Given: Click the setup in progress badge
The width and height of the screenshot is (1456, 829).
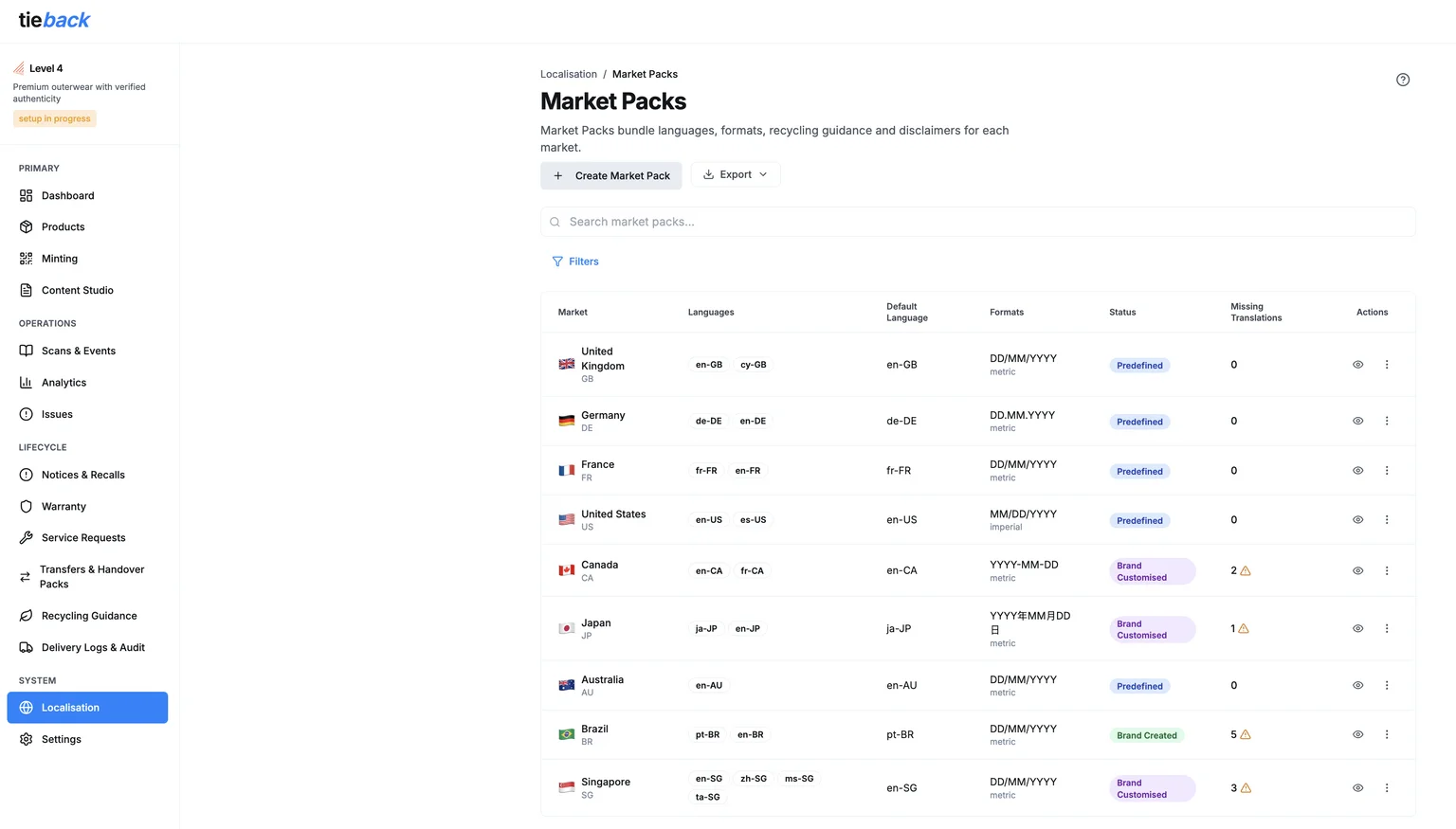Looking at the screenshot, I should tap(54, 117).
